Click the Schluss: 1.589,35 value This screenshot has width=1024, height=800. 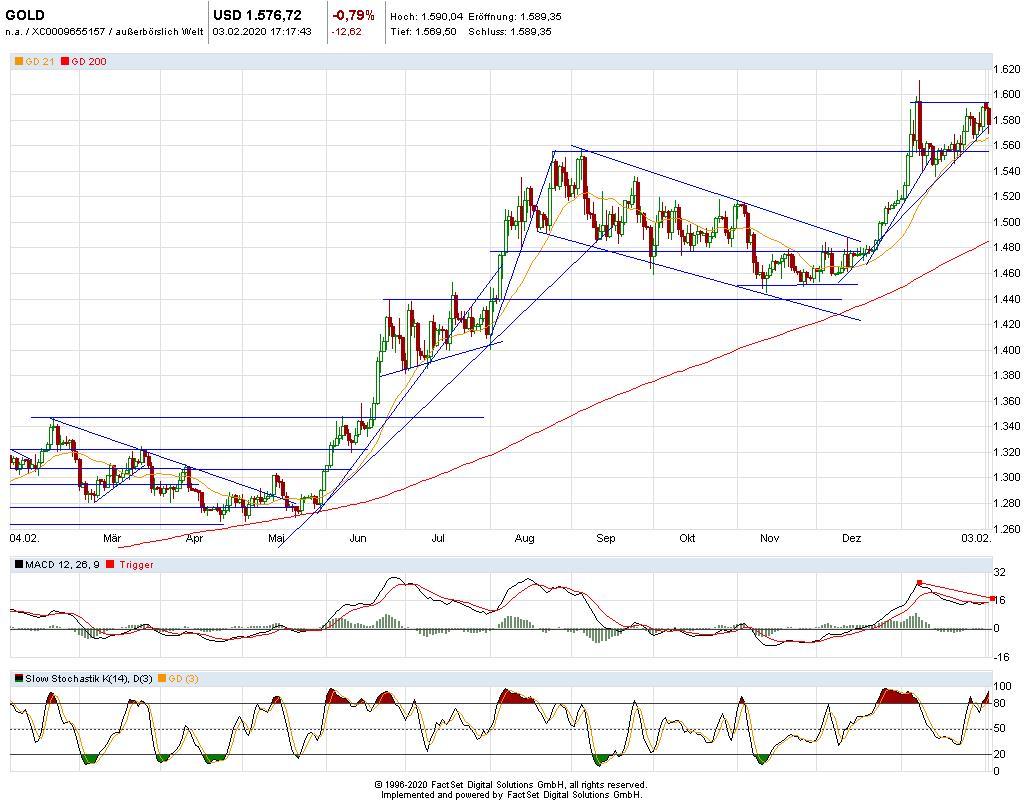pyautogui.click(x=516, y=31)
